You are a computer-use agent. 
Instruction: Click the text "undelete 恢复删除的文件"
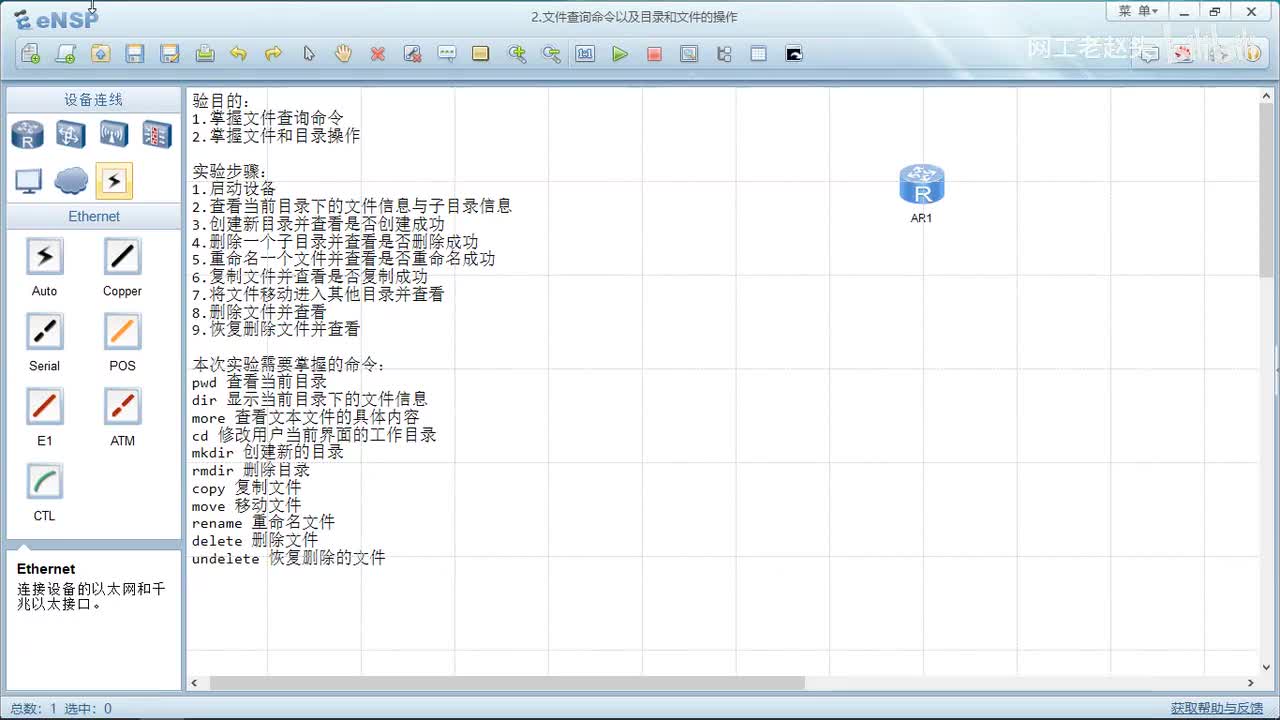(288, 558)
